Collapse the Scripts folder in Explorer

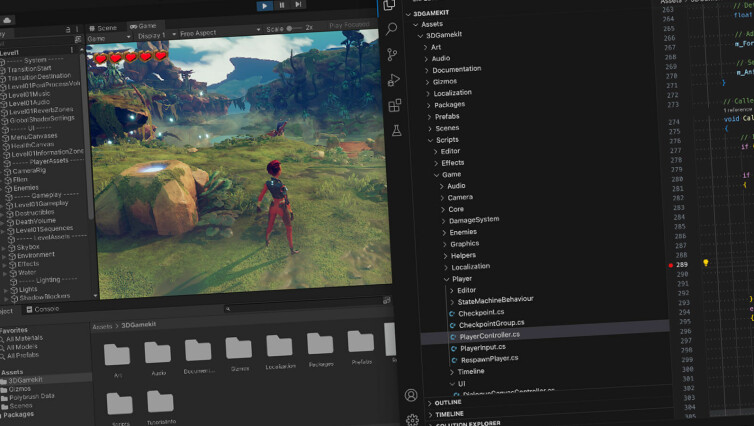click(430, 140)
